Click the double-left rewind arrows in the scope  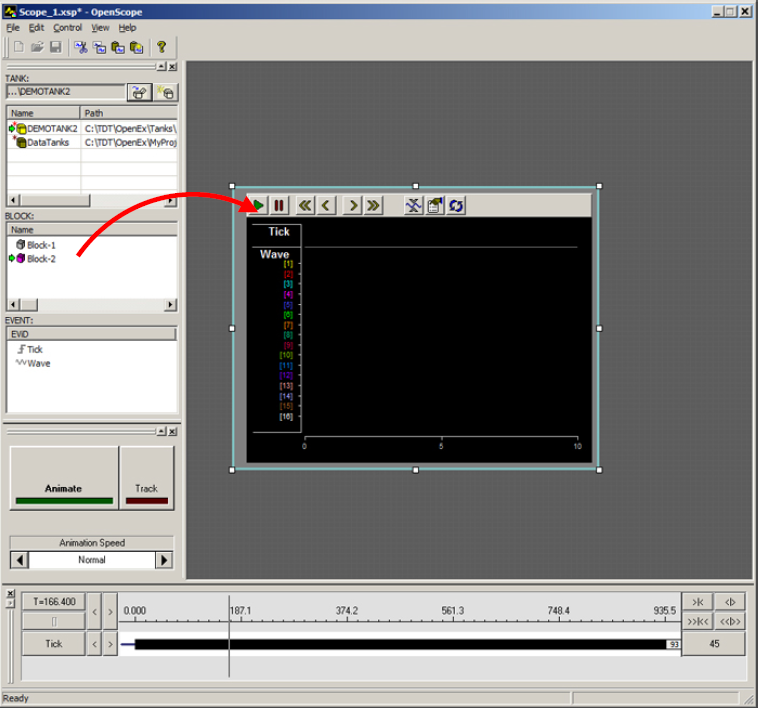click(305, 205)
